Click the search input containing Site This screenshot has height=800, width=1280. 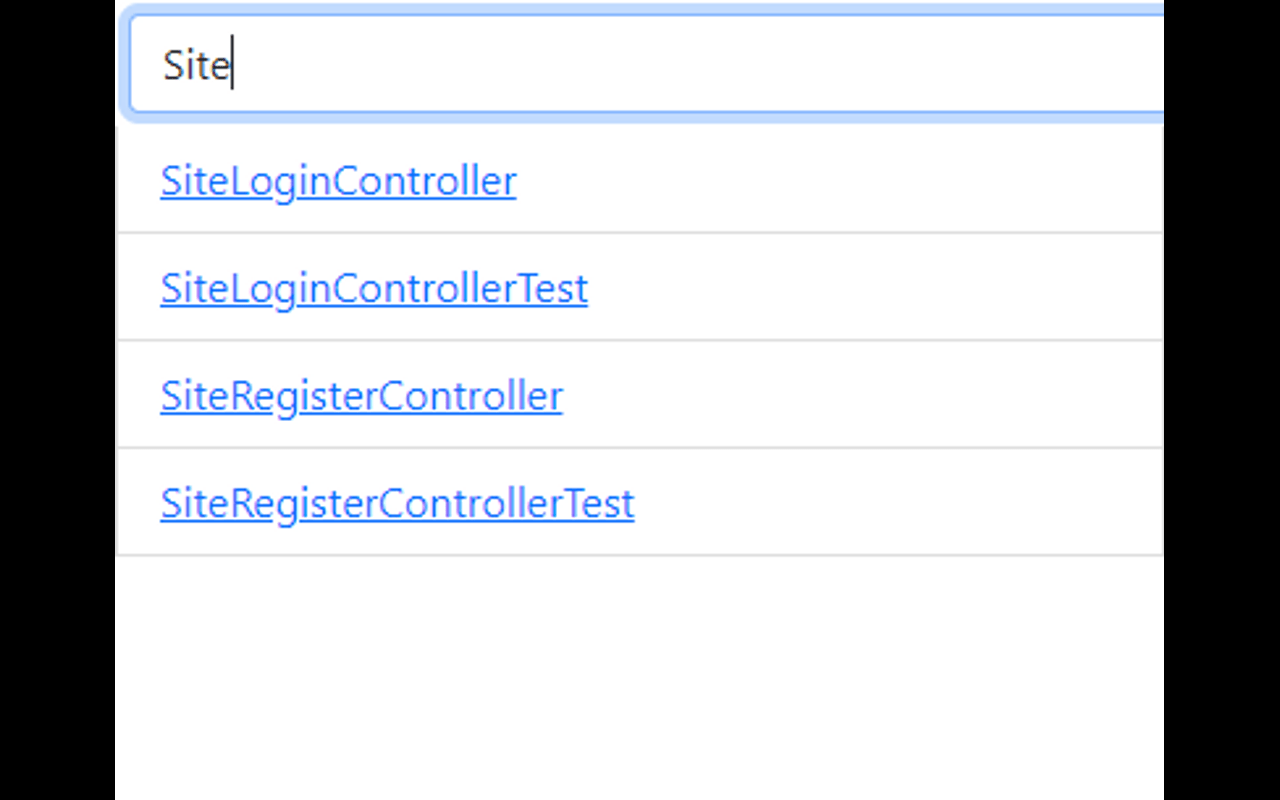click(640, 63)
